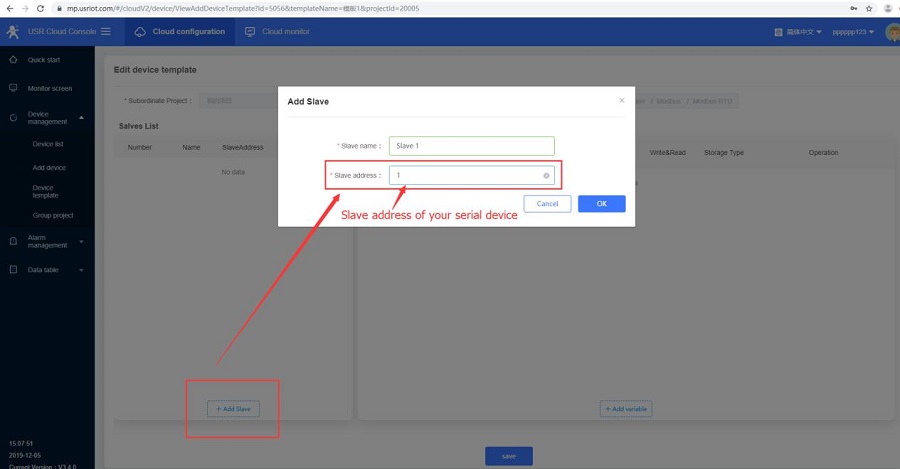Click the browser back arrow
This screenshot has height=469, width=900.
coord(10,9)
